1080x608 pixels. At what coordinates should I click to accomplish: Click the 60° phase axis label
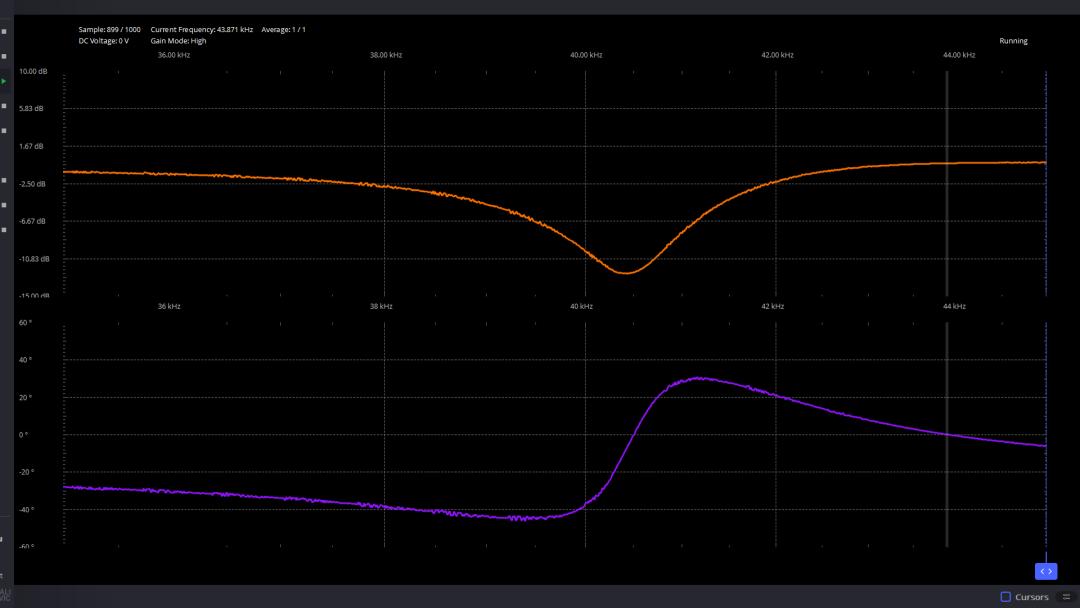[25, 323]
